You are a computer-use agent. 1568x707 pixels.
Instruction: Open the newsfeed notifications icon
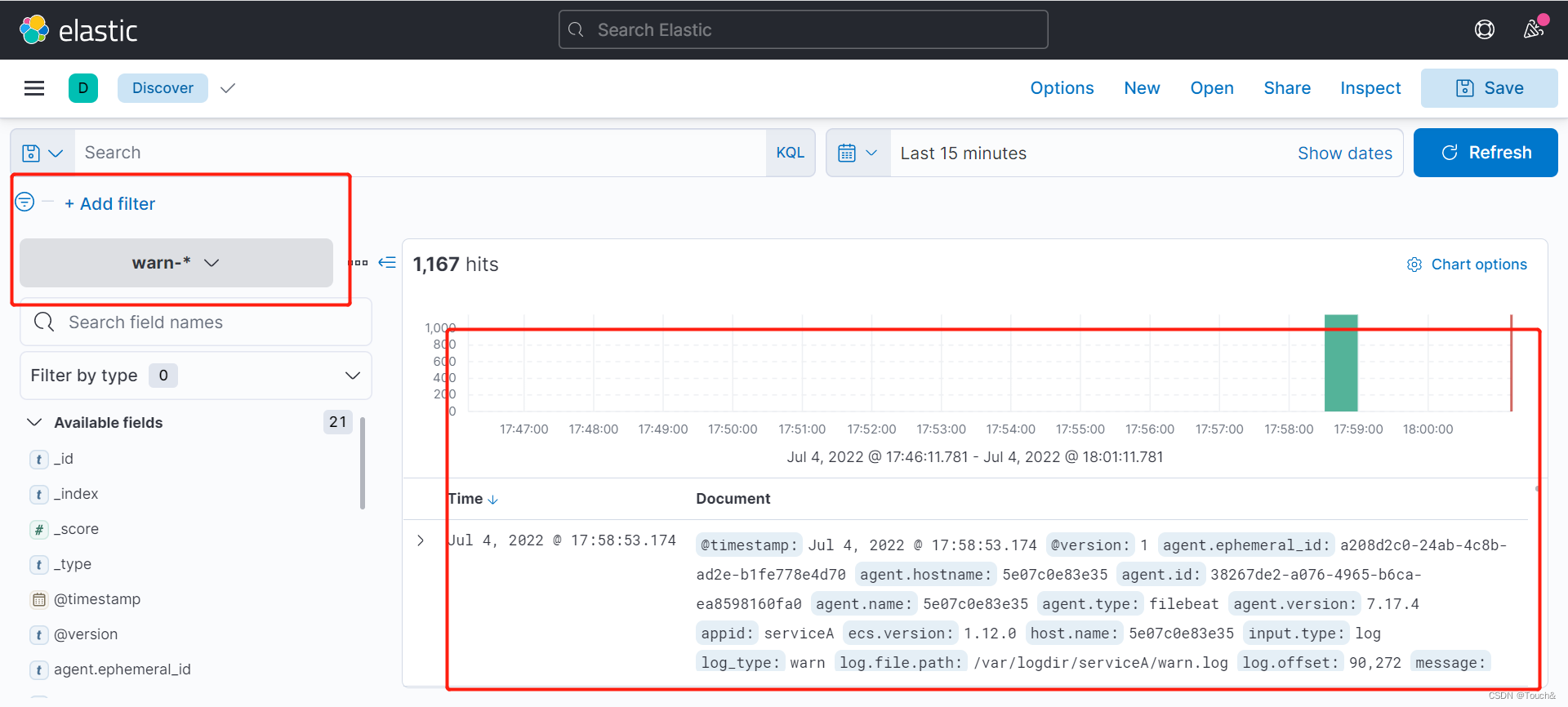1534,29
